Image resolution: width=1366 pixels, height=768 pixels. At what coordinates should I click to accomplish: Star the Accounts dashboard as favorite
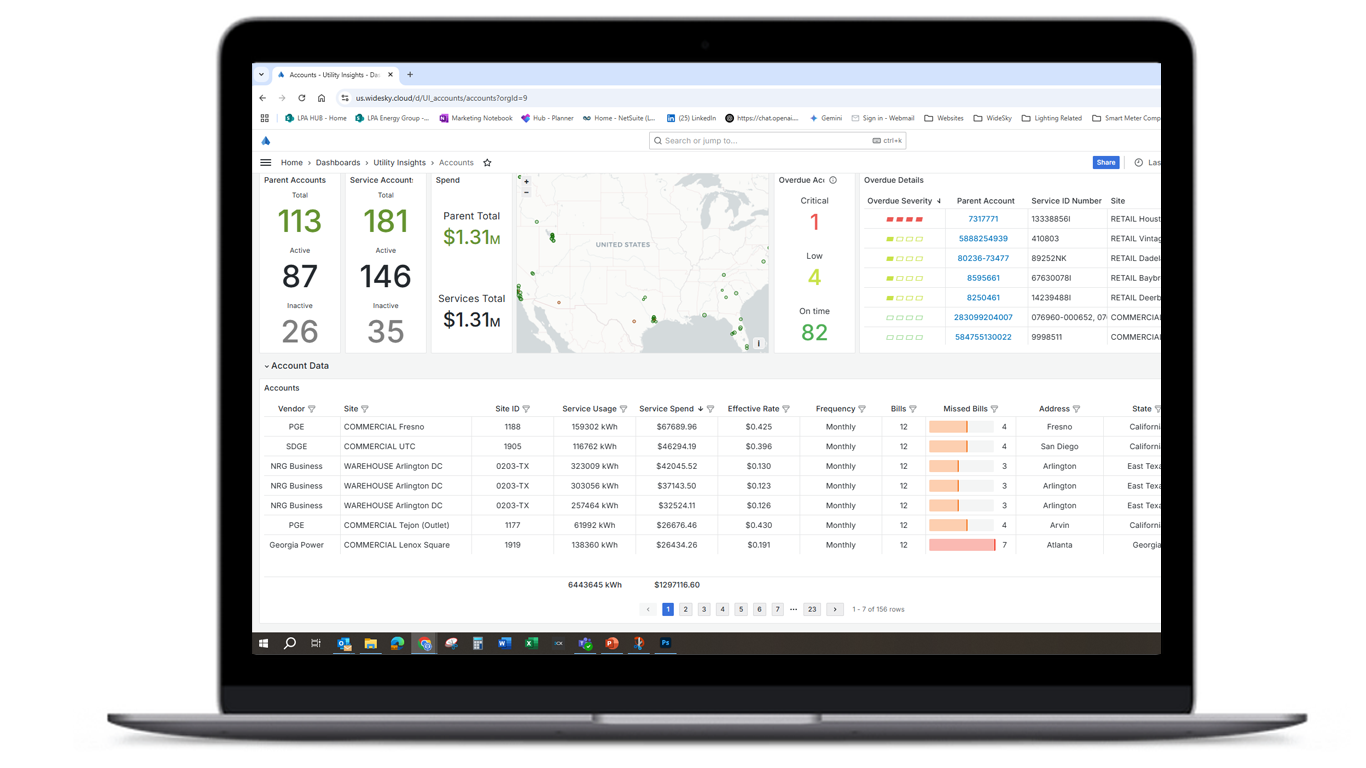[x=487, y=163]
